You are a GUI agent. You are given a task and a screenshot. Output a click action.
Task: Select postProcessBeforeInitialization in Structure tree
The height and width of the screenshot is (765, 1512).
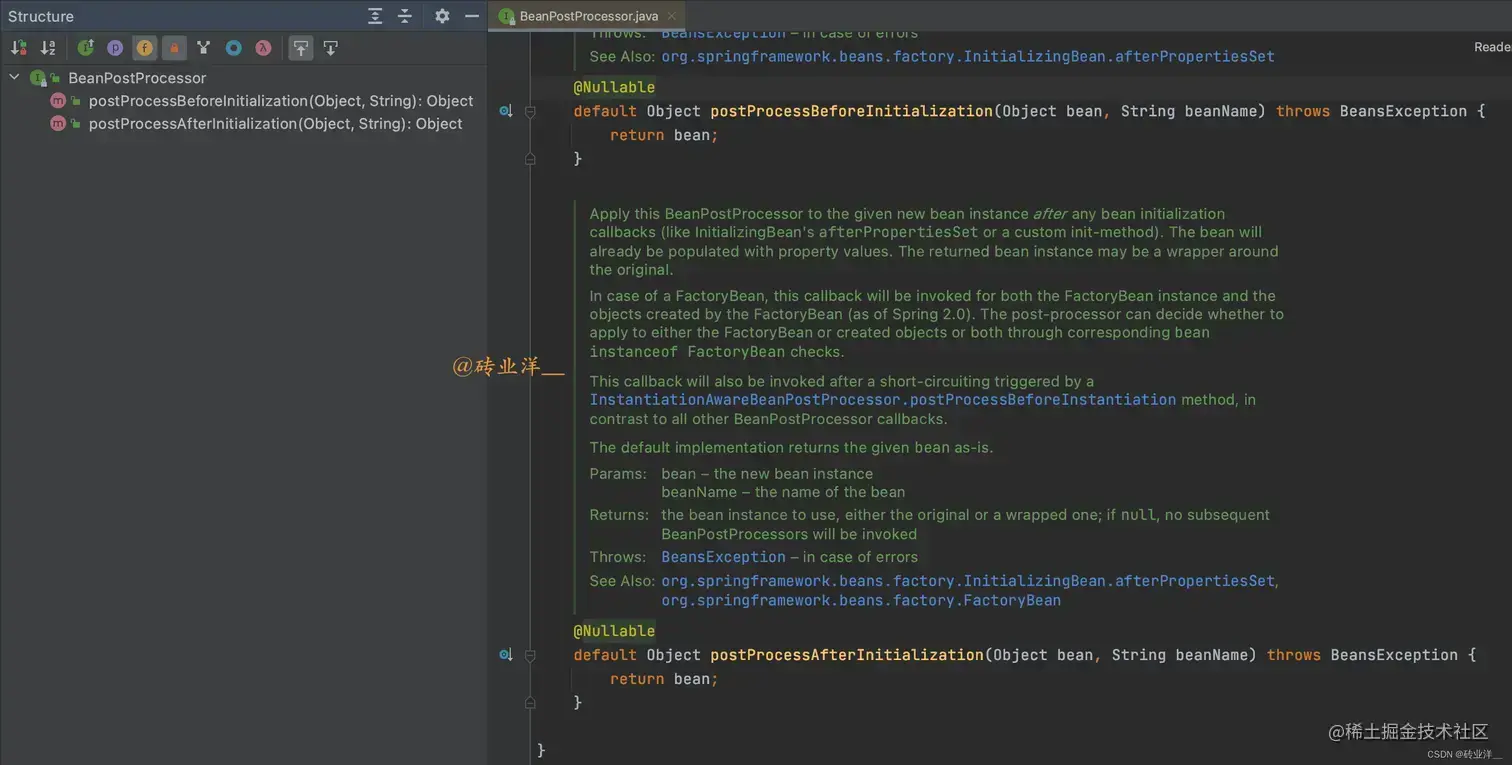[281, 101]
